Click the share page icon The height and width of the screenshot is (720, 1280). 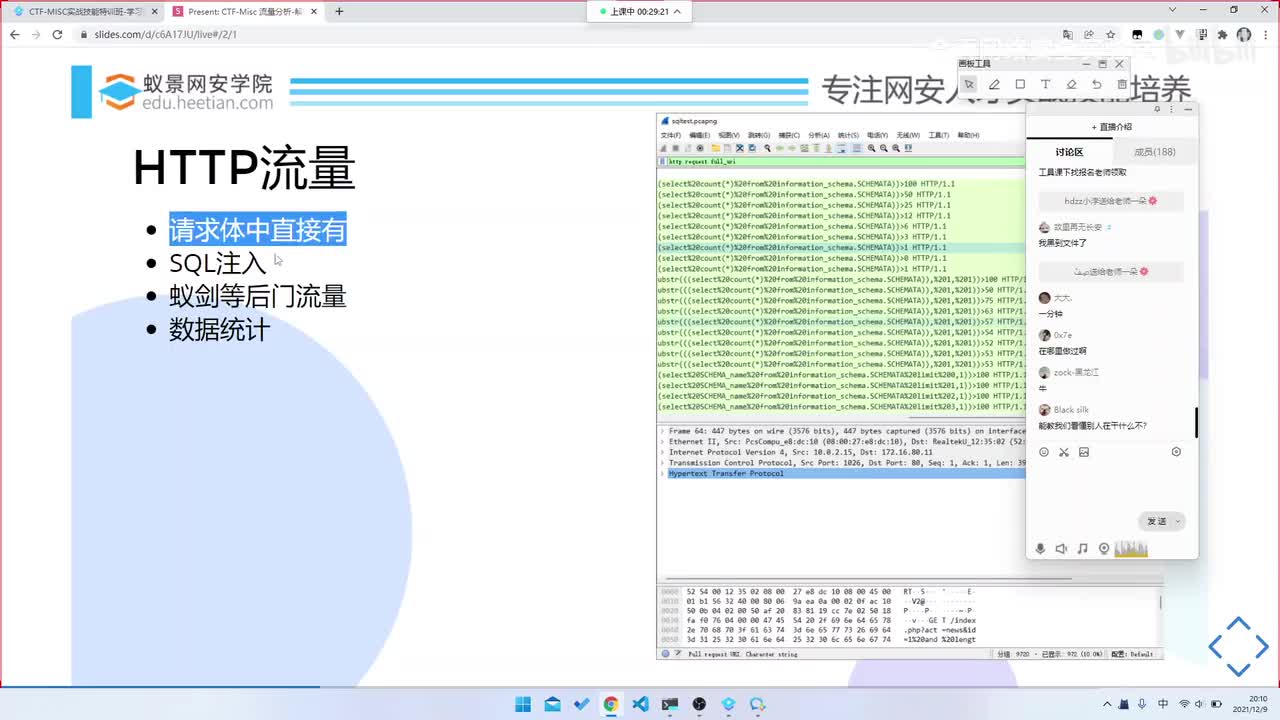(1090, 34)
